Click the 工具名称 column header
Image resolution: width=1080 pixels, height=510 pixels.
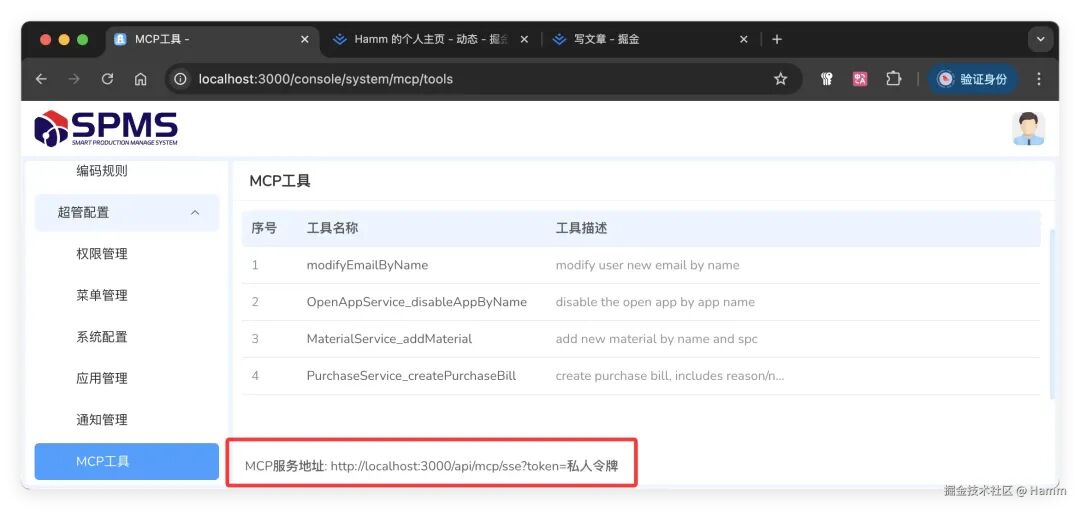332,228
